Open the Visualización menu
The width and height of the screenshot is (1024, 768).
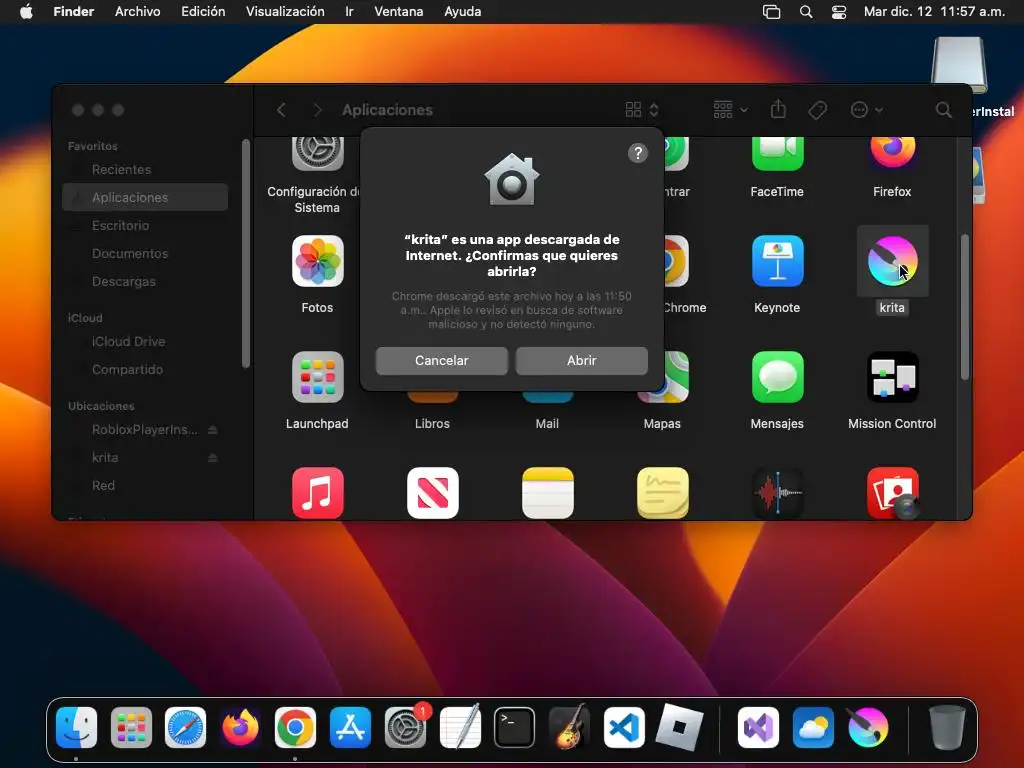(x=285, y=11)
